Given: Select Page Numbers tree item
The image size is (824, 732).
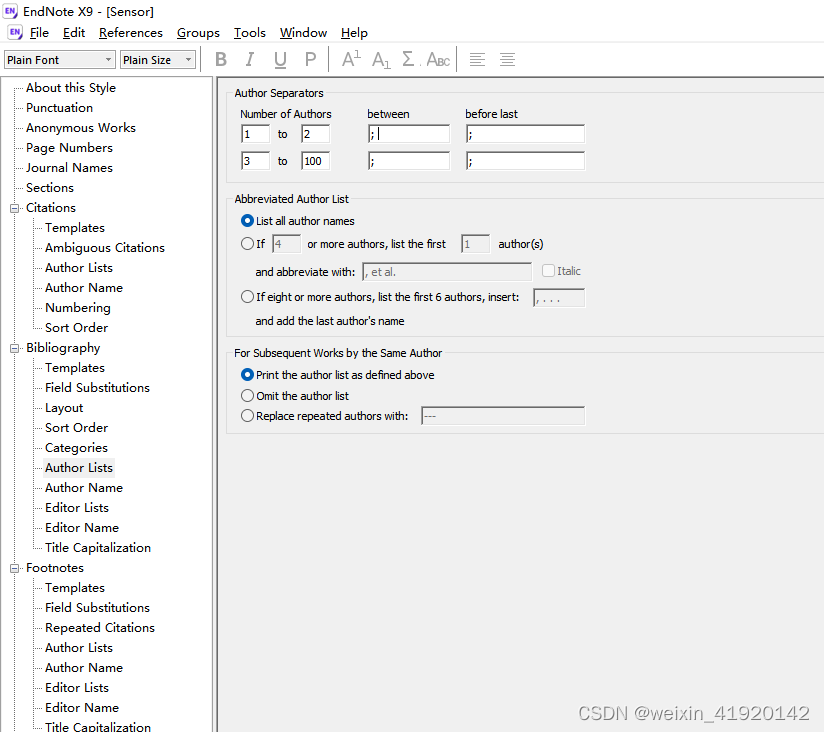Looking at the screenshot, I should click(69, 148).
